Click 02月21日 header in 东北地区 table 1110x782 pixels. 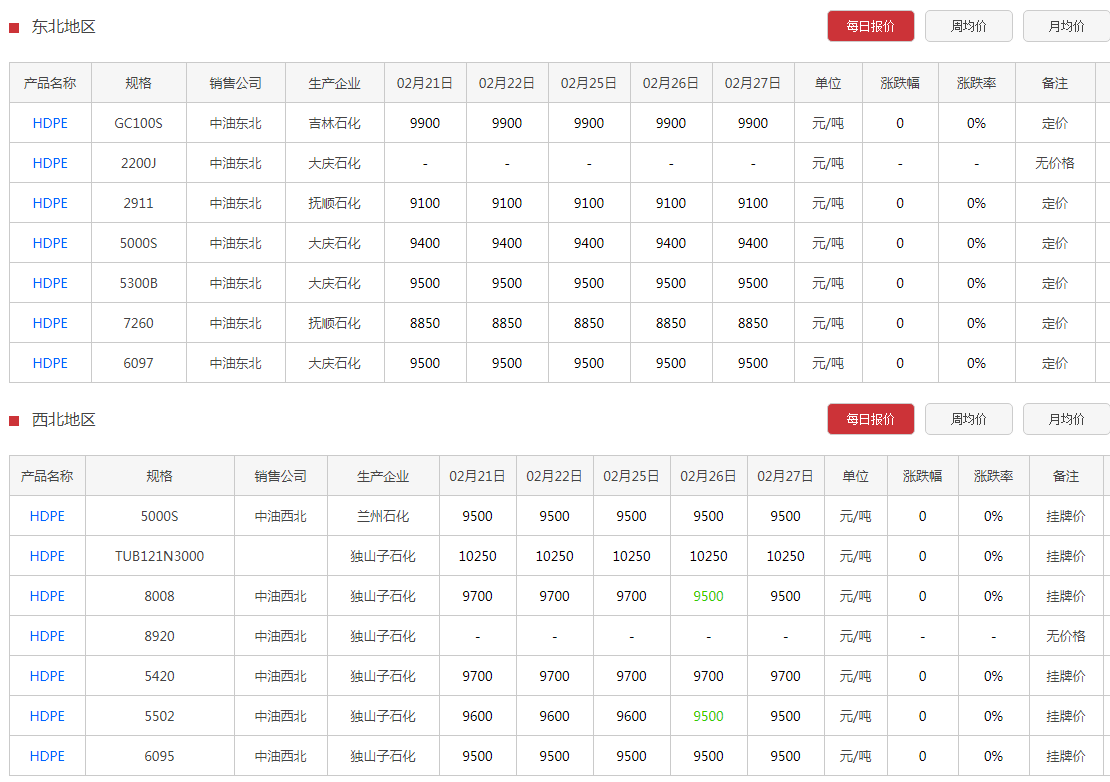425,83
